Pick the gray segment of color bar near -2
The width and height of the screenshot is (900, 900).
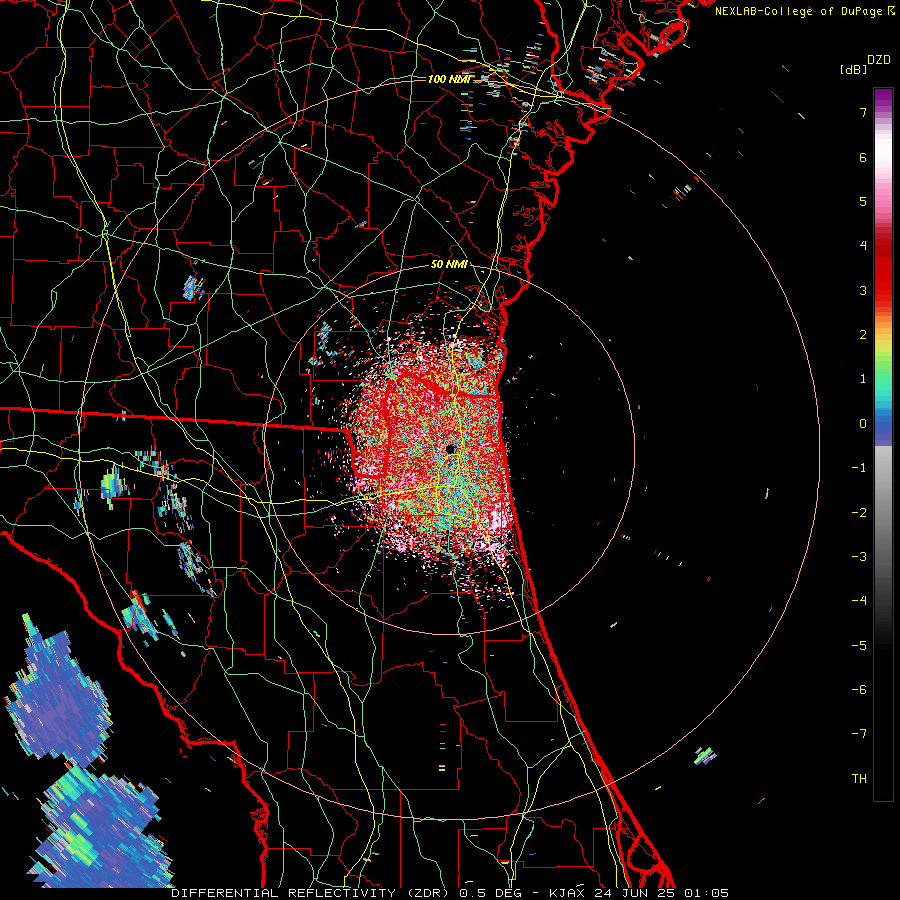(x=883, y=513)
